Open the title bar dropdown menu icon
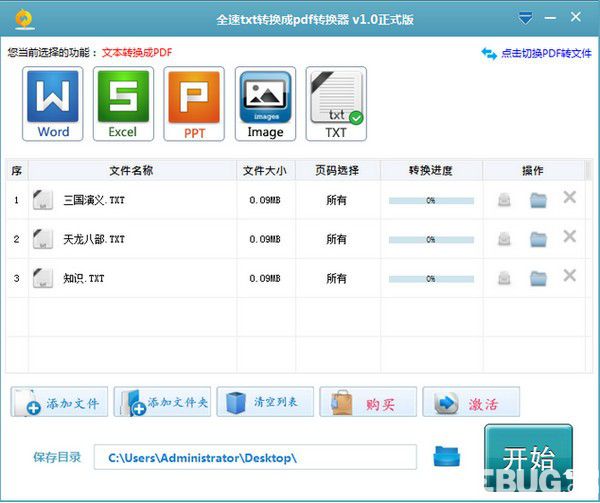This screenshot has height=503, width=600. coord(525,18)
